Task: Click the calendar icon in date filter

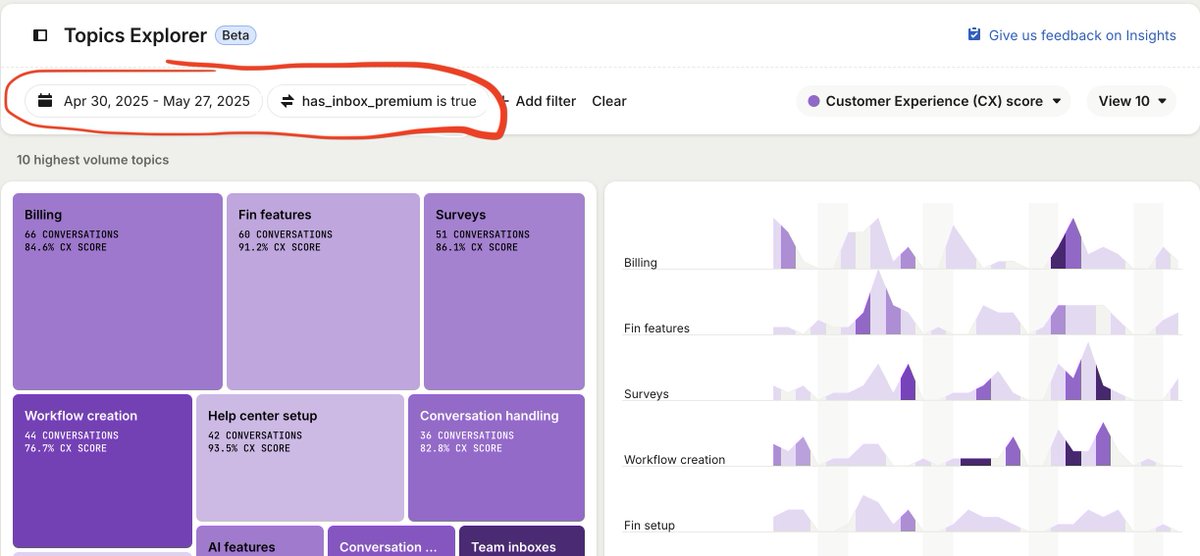Action: coord(45,101)
